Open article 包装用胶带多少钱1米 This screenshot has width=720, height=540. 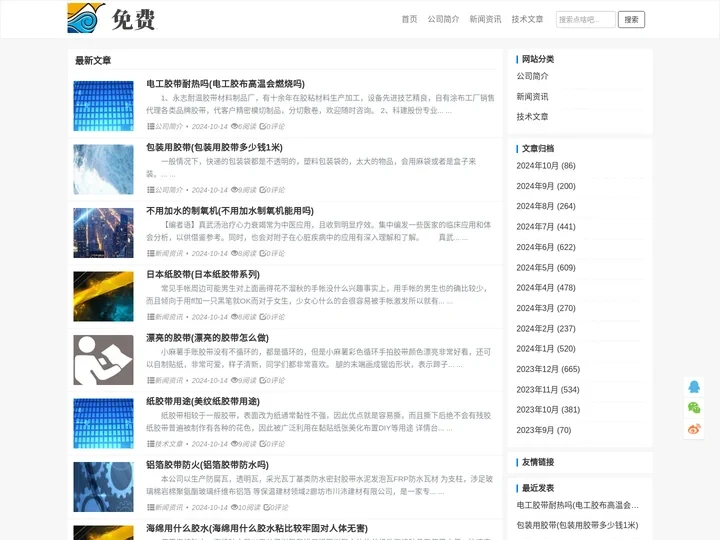214,147
